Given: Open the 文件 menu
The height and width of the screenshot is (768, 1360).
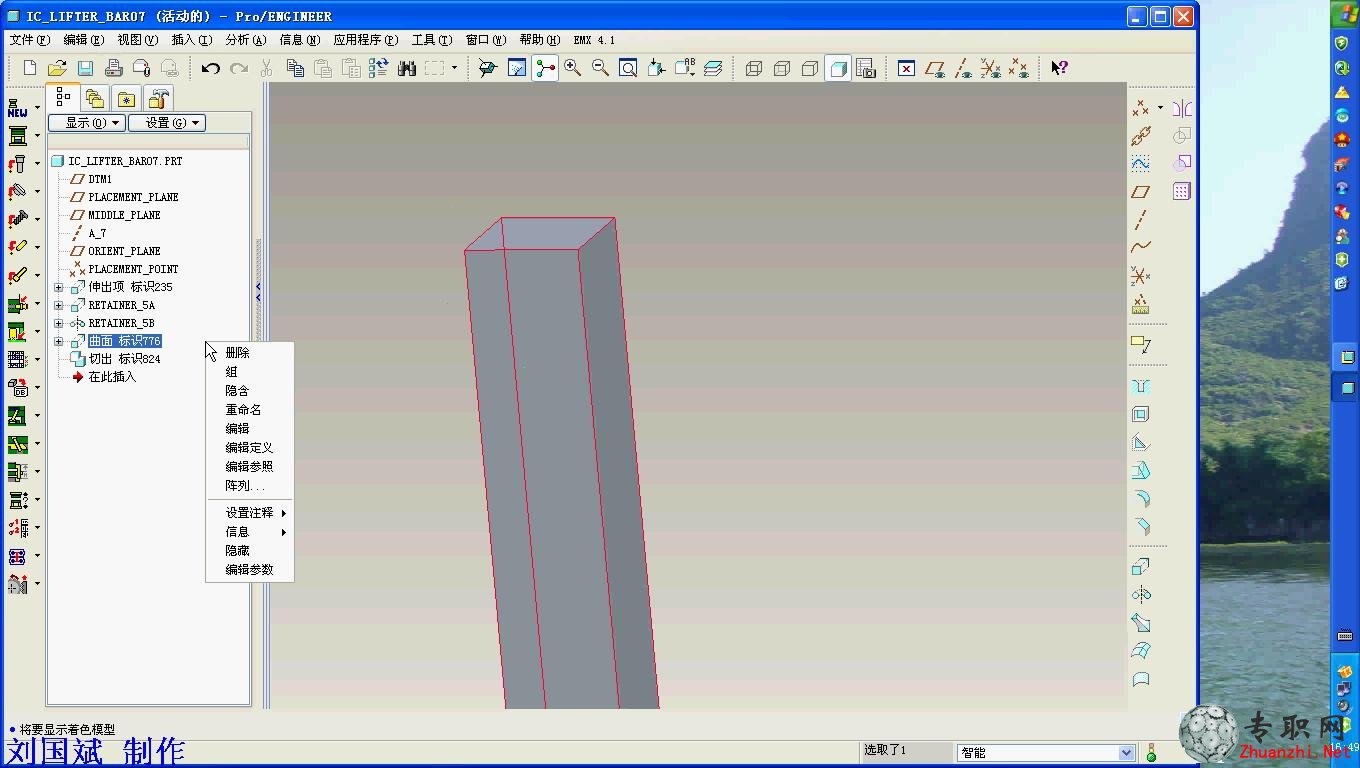Looking at the screenshot, I should (x=29, y=40).
